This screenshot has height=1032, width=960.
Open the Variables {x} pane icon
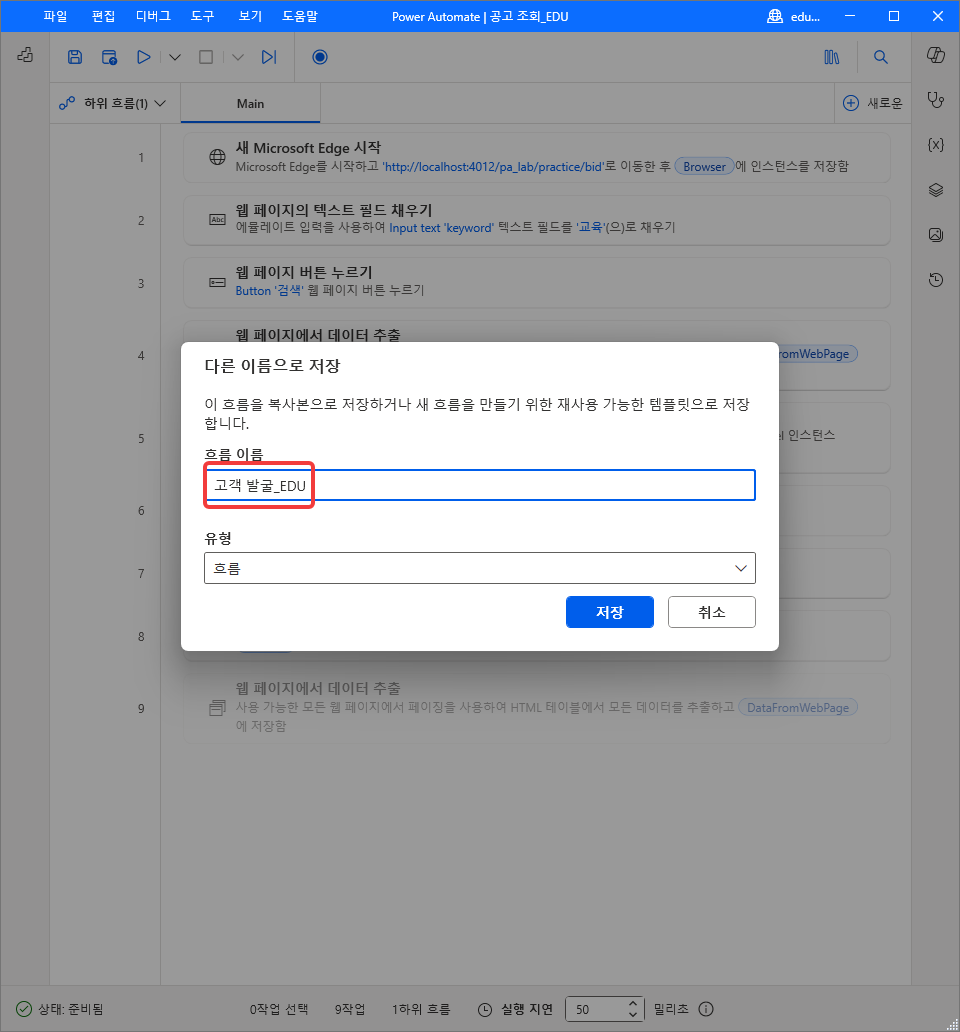click(936, 145)
